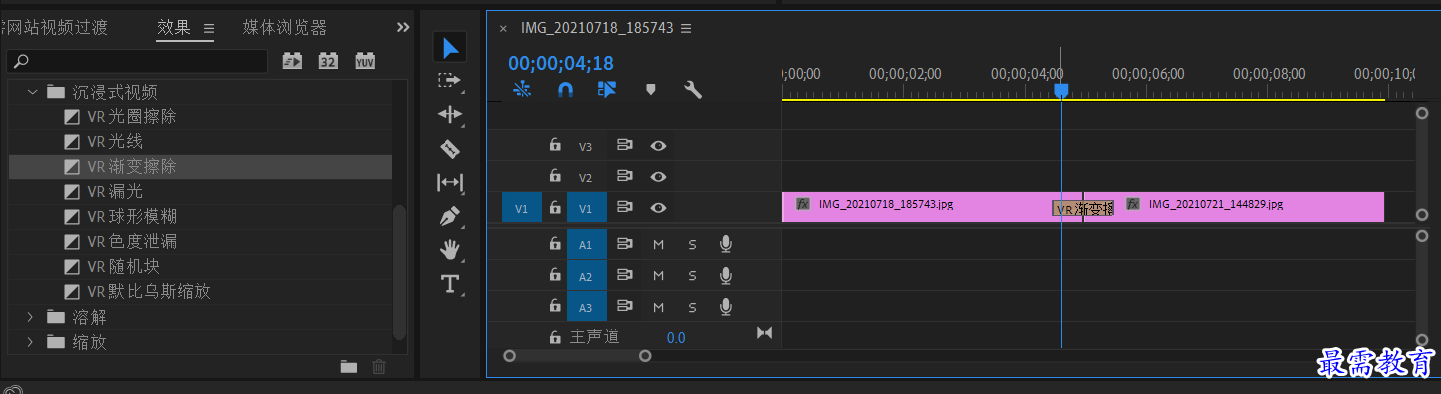
Task: Toggle lock on A1 track
Action: (x=555, y=243)
